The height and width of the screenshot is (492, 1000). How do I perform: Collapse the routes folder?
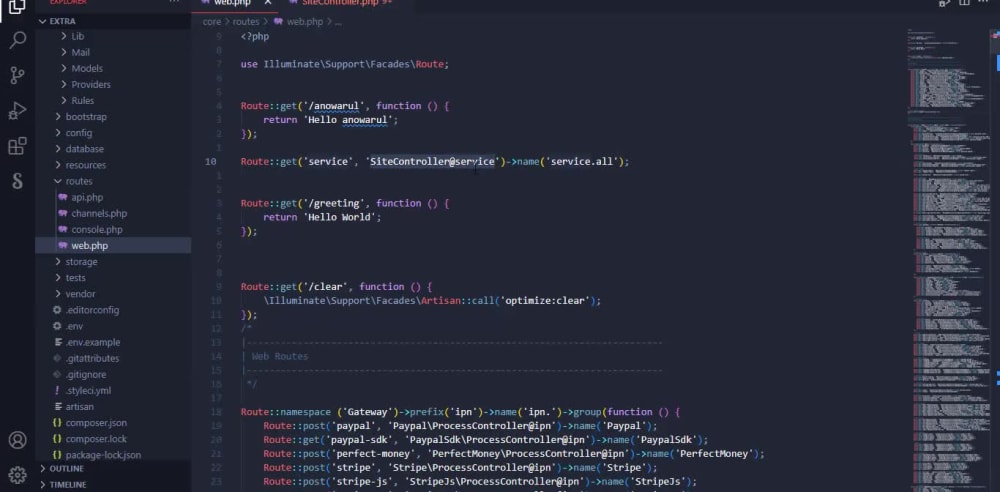[x=58, y=181]
